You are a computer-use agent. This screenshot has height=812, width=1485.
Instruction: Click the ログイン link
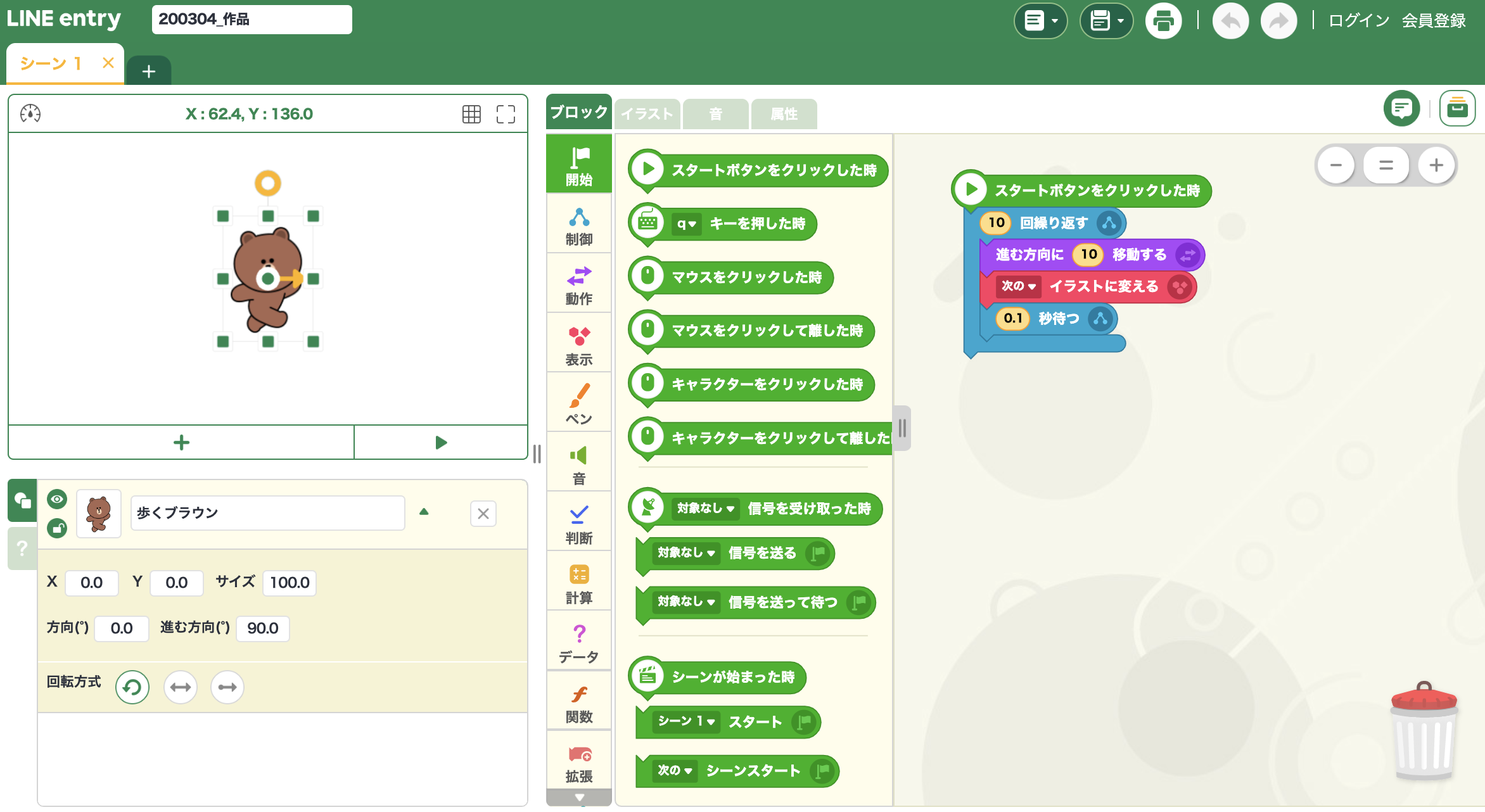click(1358, 21)
